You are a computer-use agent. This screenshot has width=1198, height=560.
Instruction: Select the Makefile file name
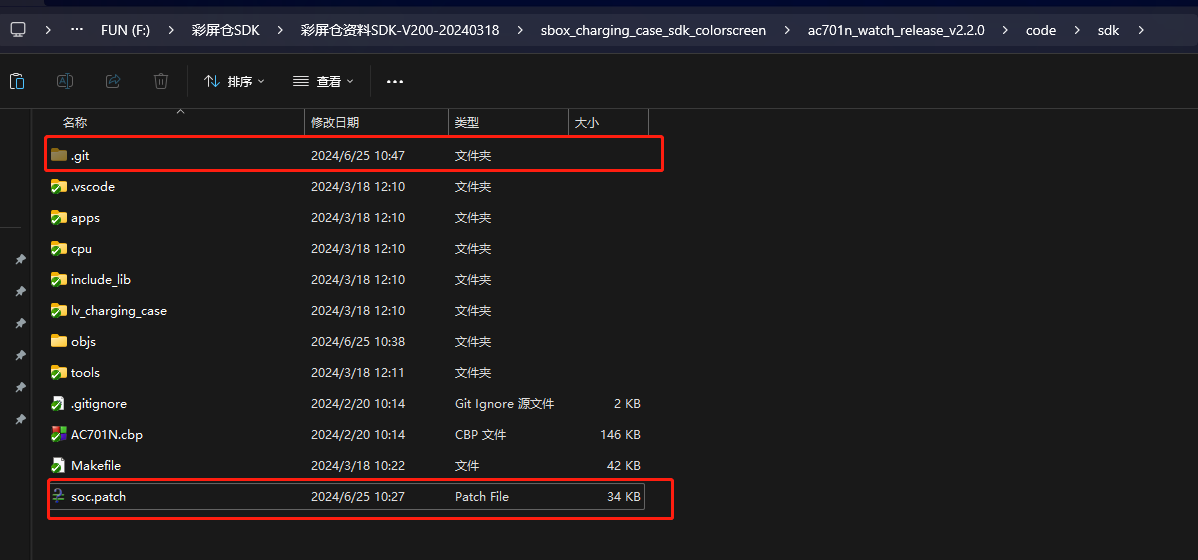(96, 465)
